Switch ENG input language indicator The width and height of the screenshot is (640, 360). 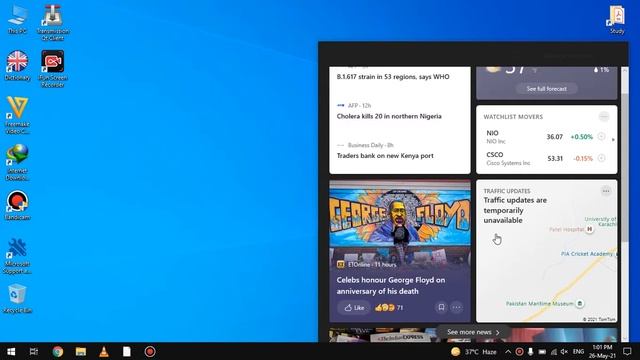578,352
